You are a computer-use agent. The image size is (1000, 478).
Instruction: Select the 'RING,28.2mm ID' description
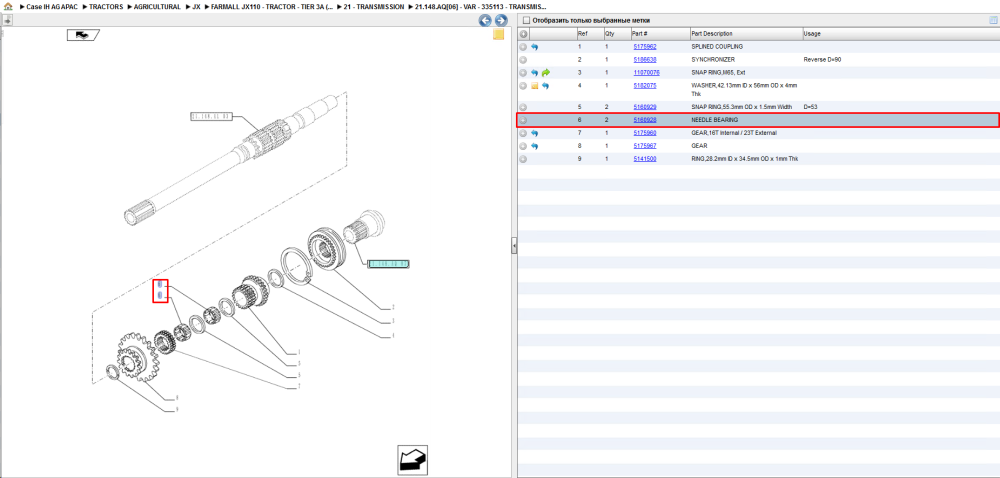pyautogui.click(x=745, y=159)
